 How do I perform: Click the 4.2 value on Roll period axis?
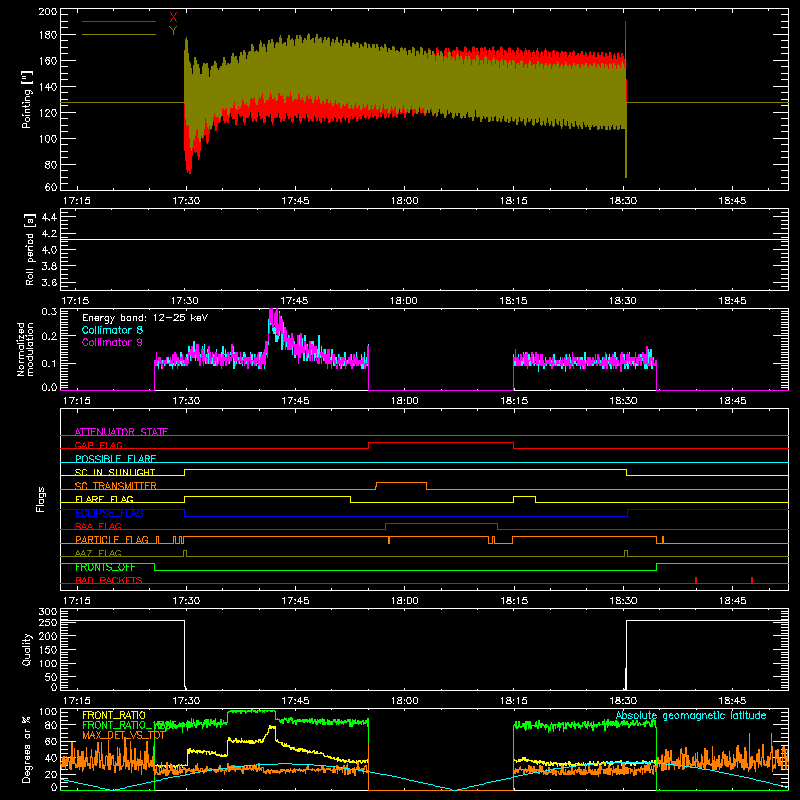click(49, 233)
